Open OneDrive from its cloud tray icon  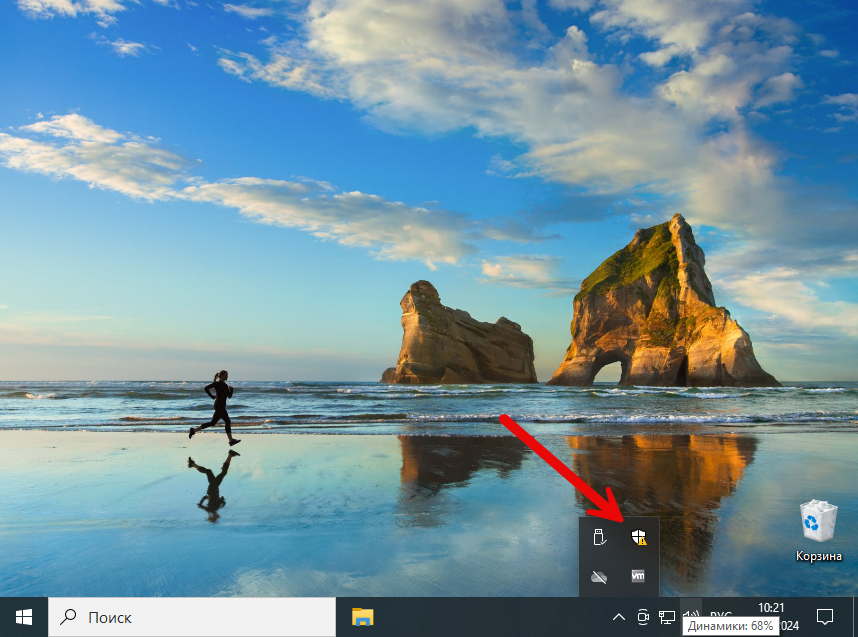pos(599,575)
